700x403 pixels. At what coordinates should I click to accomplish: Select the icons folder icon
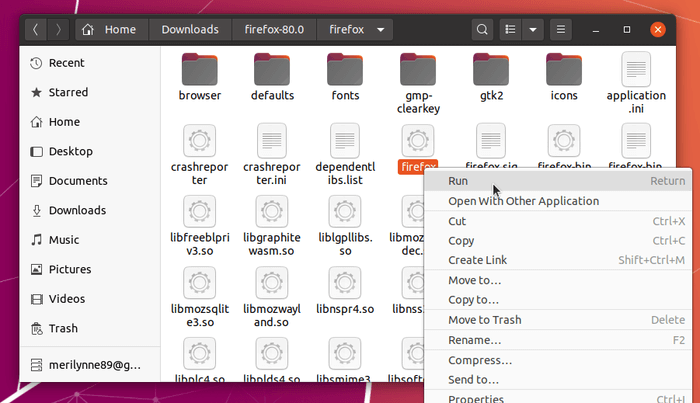(x=564, y=69)
